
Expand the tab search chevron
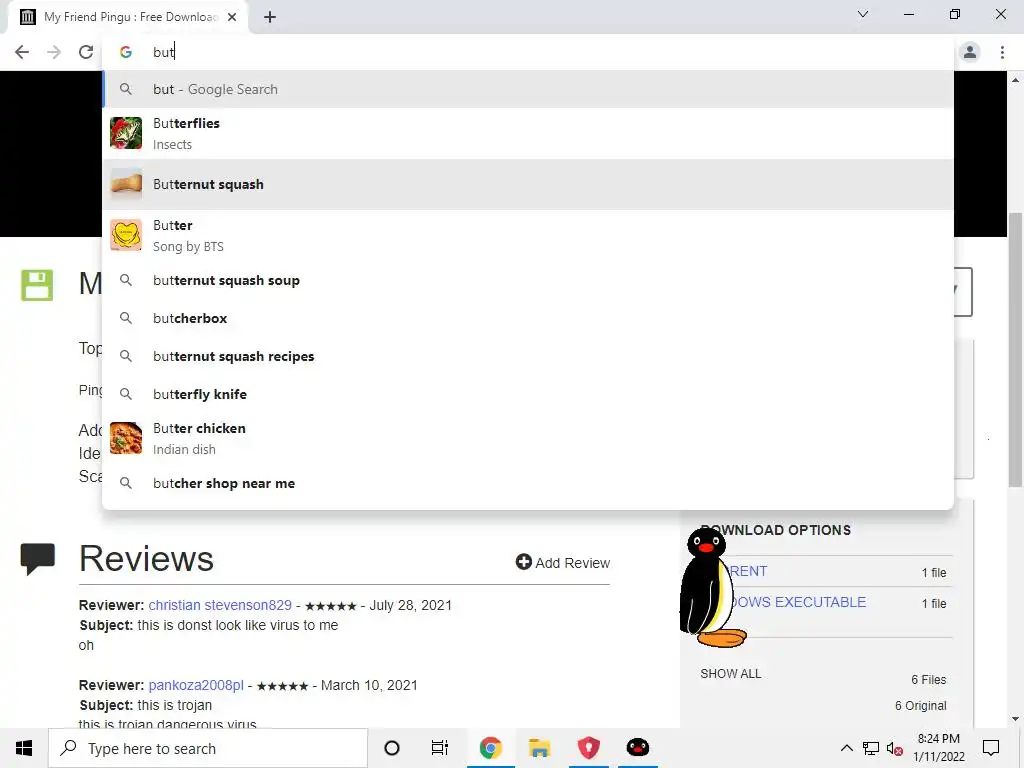click(863, 14)
